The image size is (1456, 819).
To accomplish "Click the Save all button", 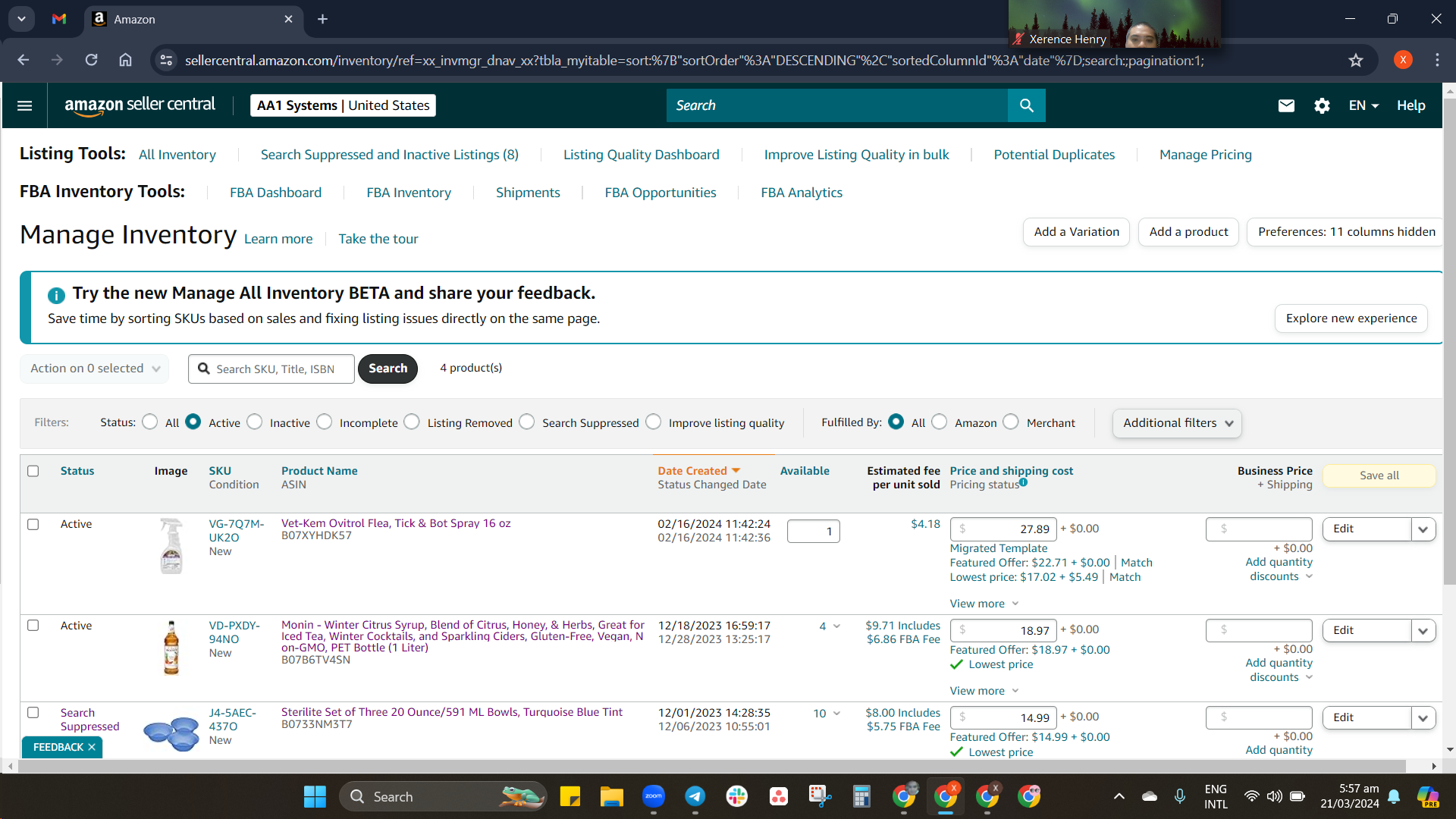I will [1379, 475].
